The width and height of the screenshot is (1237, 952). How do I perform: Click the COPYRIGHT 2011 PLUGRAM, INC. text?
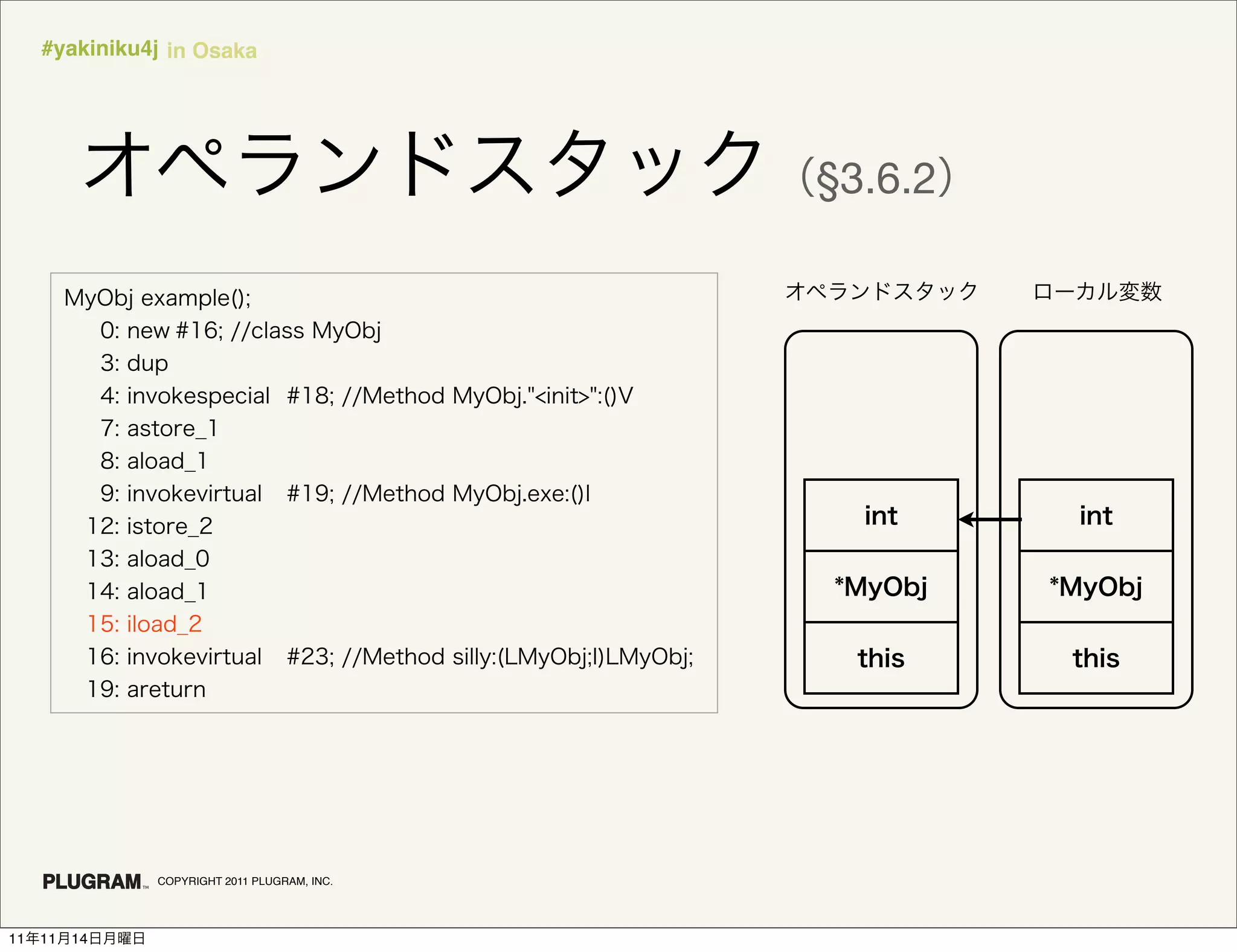point(245,881)
